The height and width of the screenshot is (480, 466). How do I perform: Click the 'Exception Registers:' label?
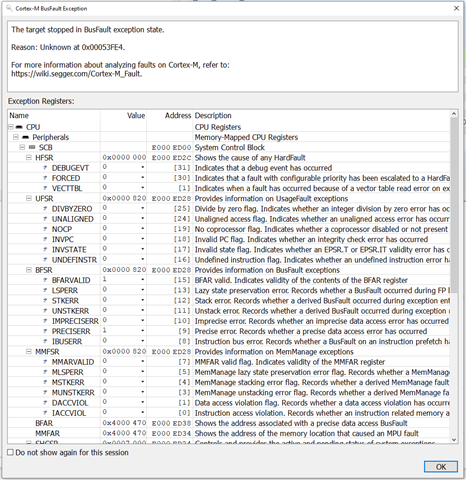(41, 101)
